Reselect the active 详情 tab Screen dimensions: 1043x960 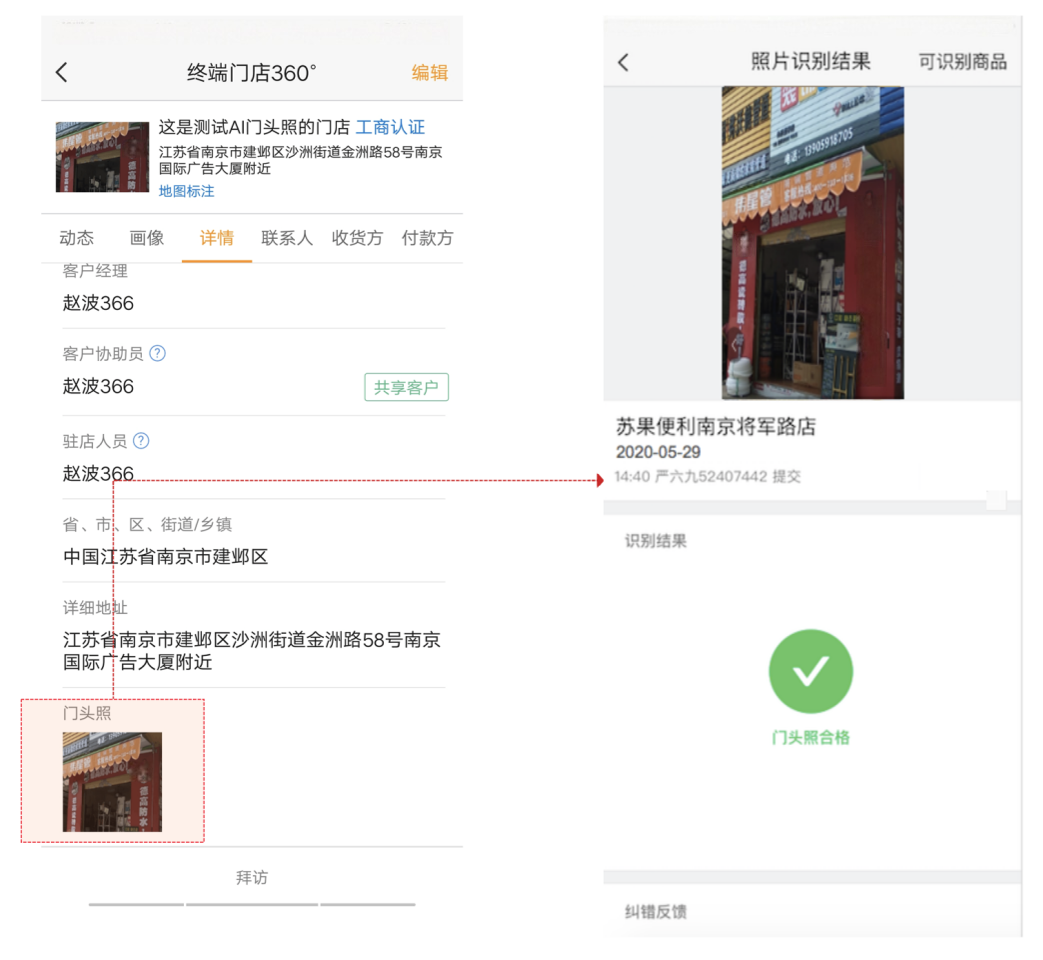[x=216, y=238]
